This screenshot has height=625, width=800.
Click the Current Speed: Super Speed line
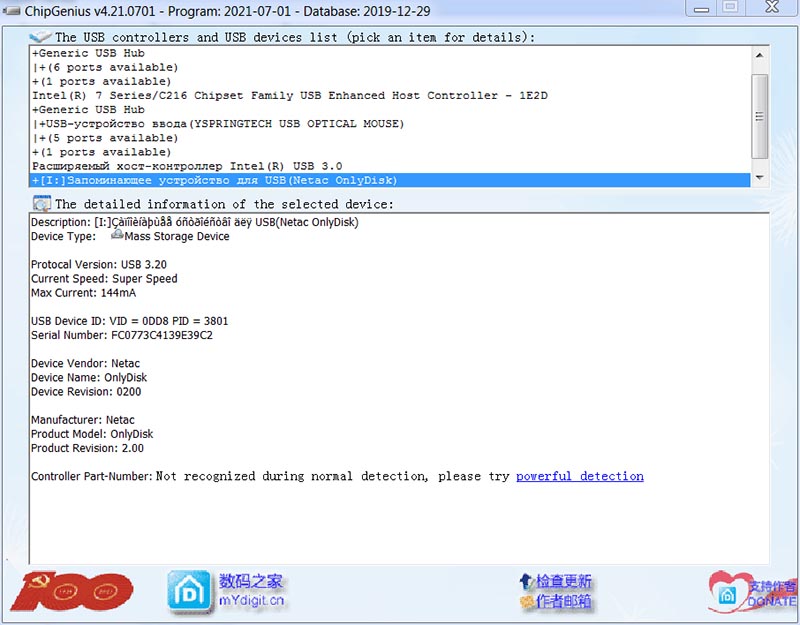coord(104,279)
